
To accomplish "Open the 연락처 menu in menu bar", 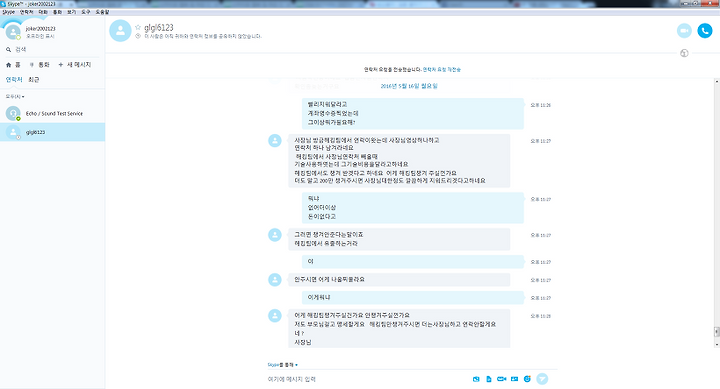I will point(26,12).
